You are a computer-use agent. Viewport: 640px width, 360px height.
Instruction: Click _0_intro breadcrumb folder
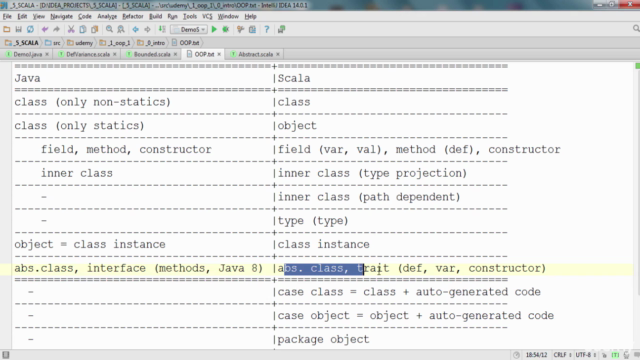[151, 42]
